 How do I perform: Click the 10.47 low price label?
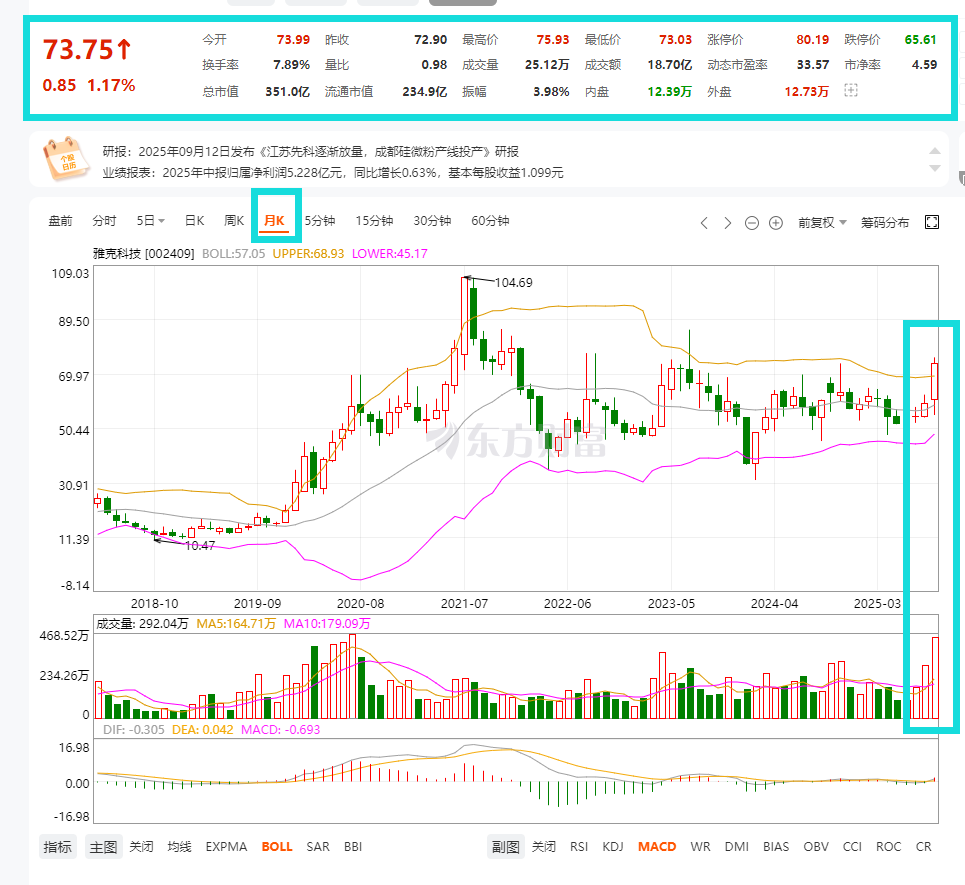(x=200, y=545)
